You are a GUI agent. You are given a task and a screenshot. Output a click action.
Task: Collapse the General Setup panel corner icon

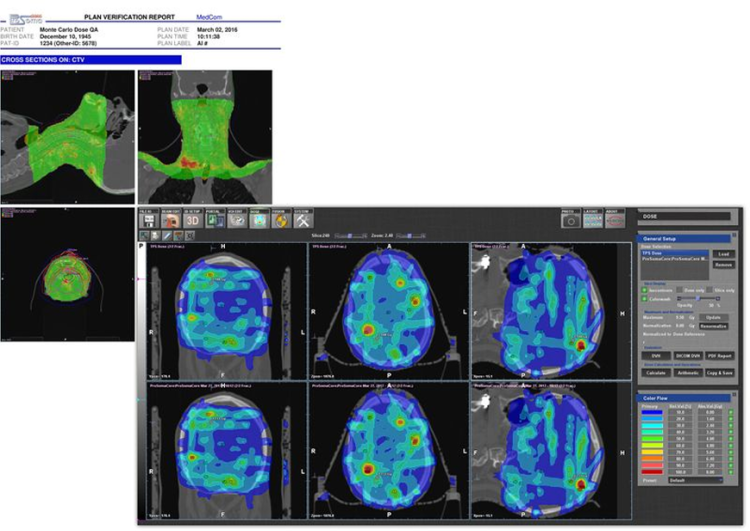[734, 235]
